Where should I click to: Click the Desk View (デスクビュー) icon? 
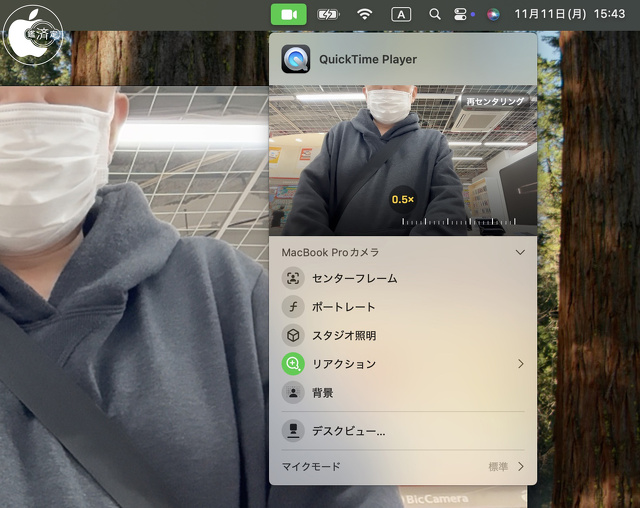[x=294, y=431]
